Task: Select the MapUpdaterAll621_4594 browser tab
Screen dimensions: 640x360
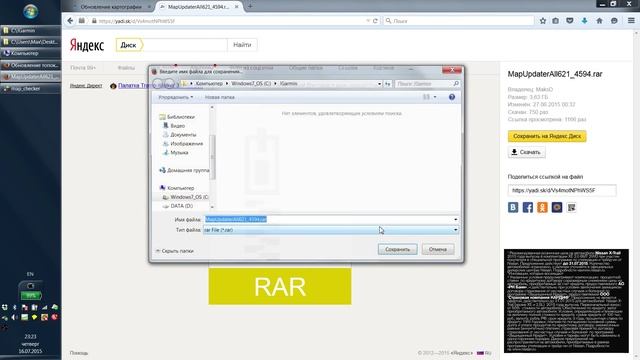Action: click(198, 7)
